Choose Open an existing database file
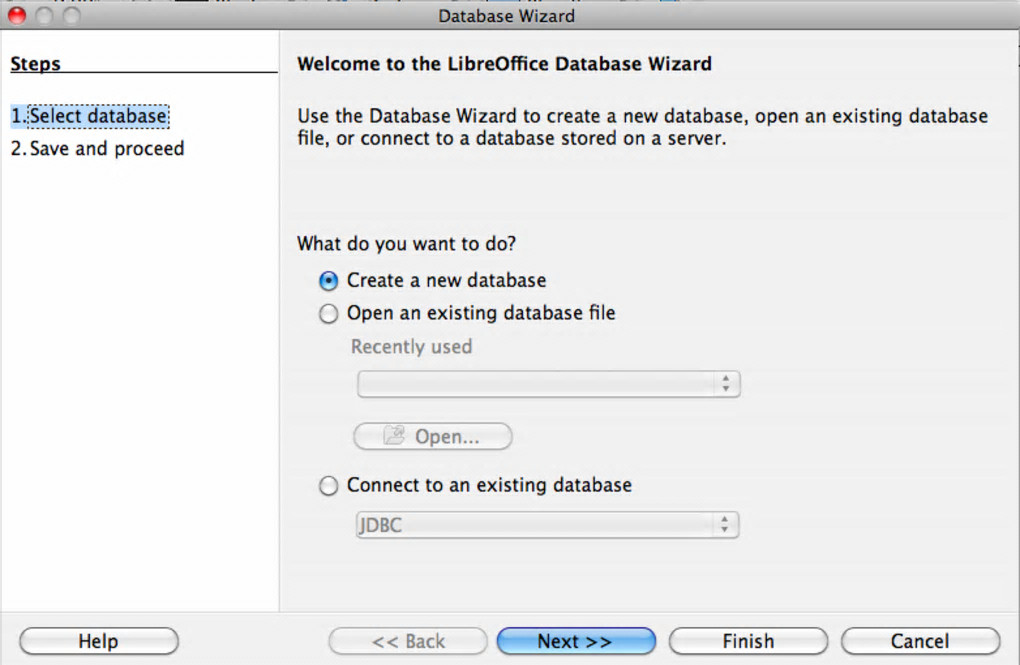This screenshot has height=665, width=1020. click(329, 314)
